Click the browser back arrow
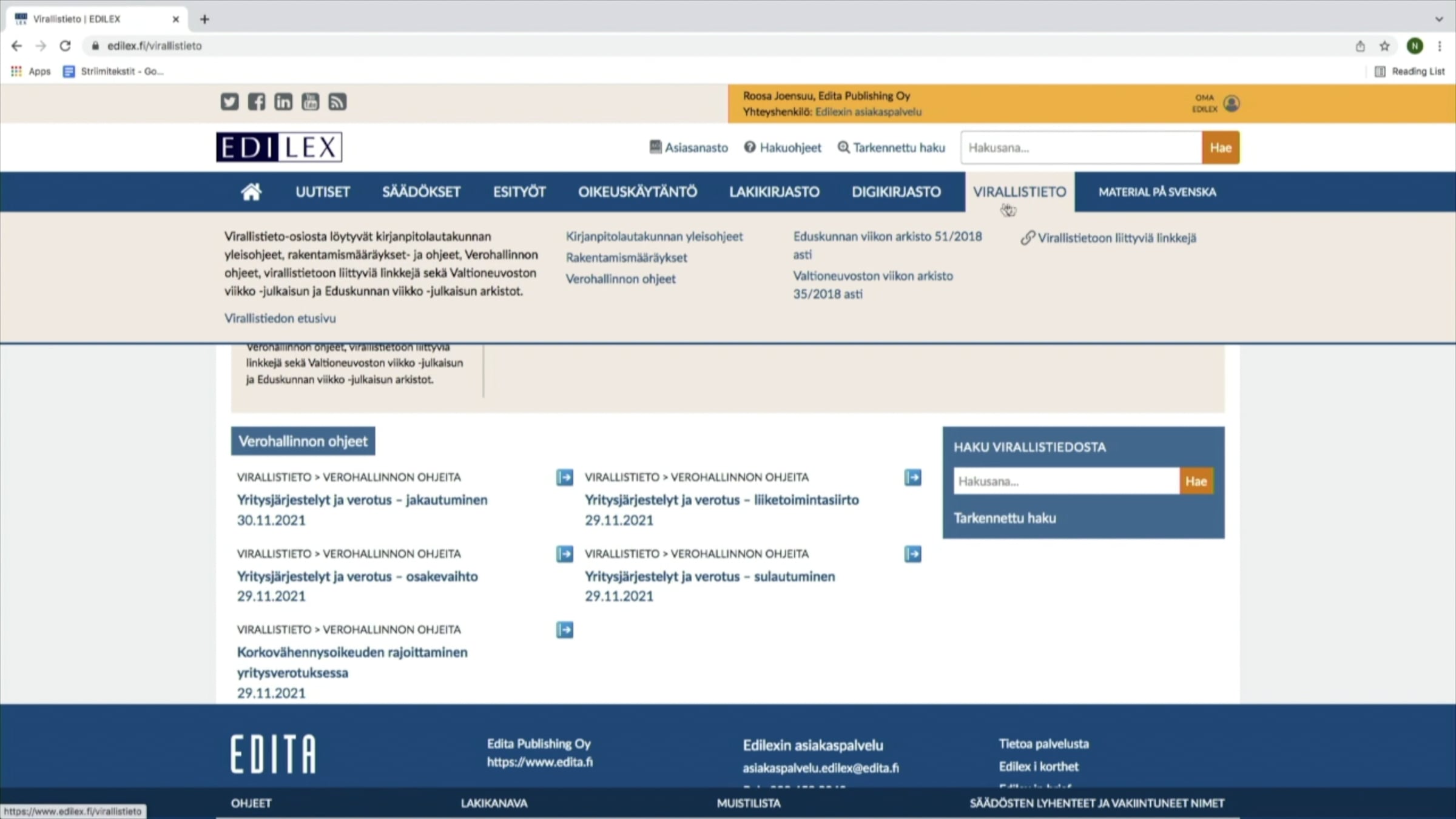Screen dimensions: 1456x819 pyautogui.click(x=16, y=45)
